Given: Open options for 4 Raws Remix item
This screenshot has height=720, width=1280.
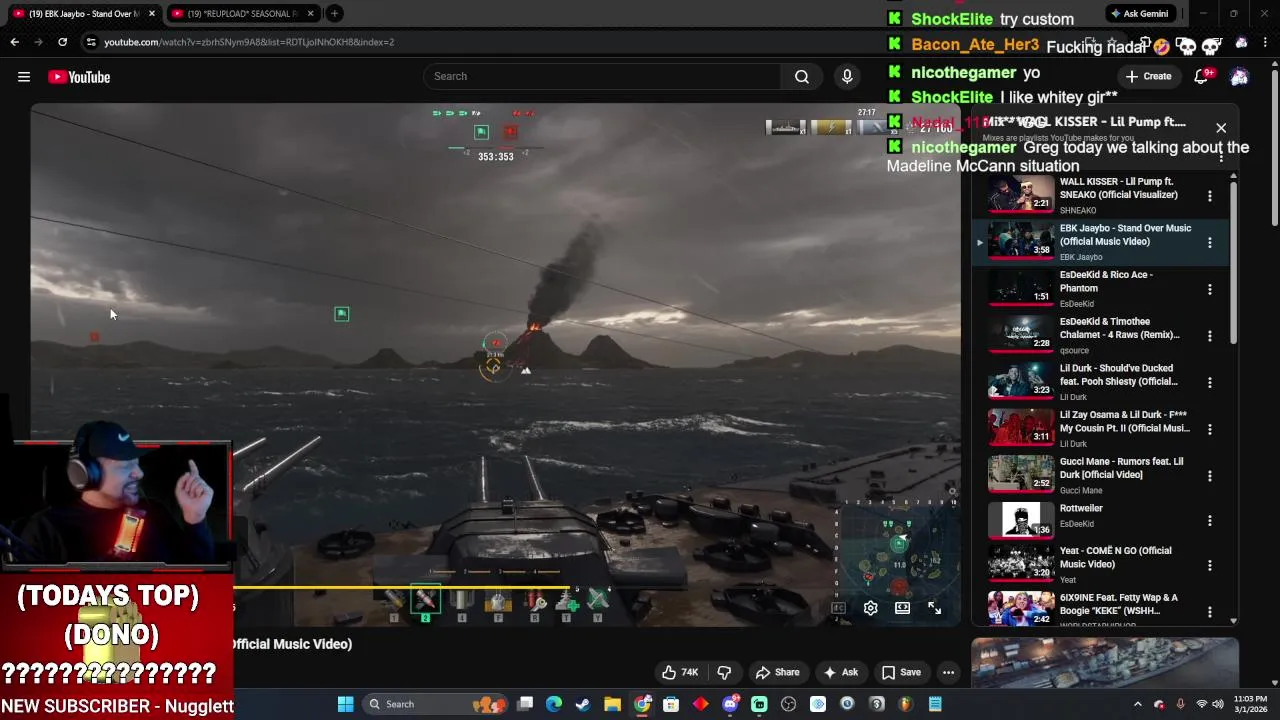Looking at the screenshot, I should pos(1209,336).
